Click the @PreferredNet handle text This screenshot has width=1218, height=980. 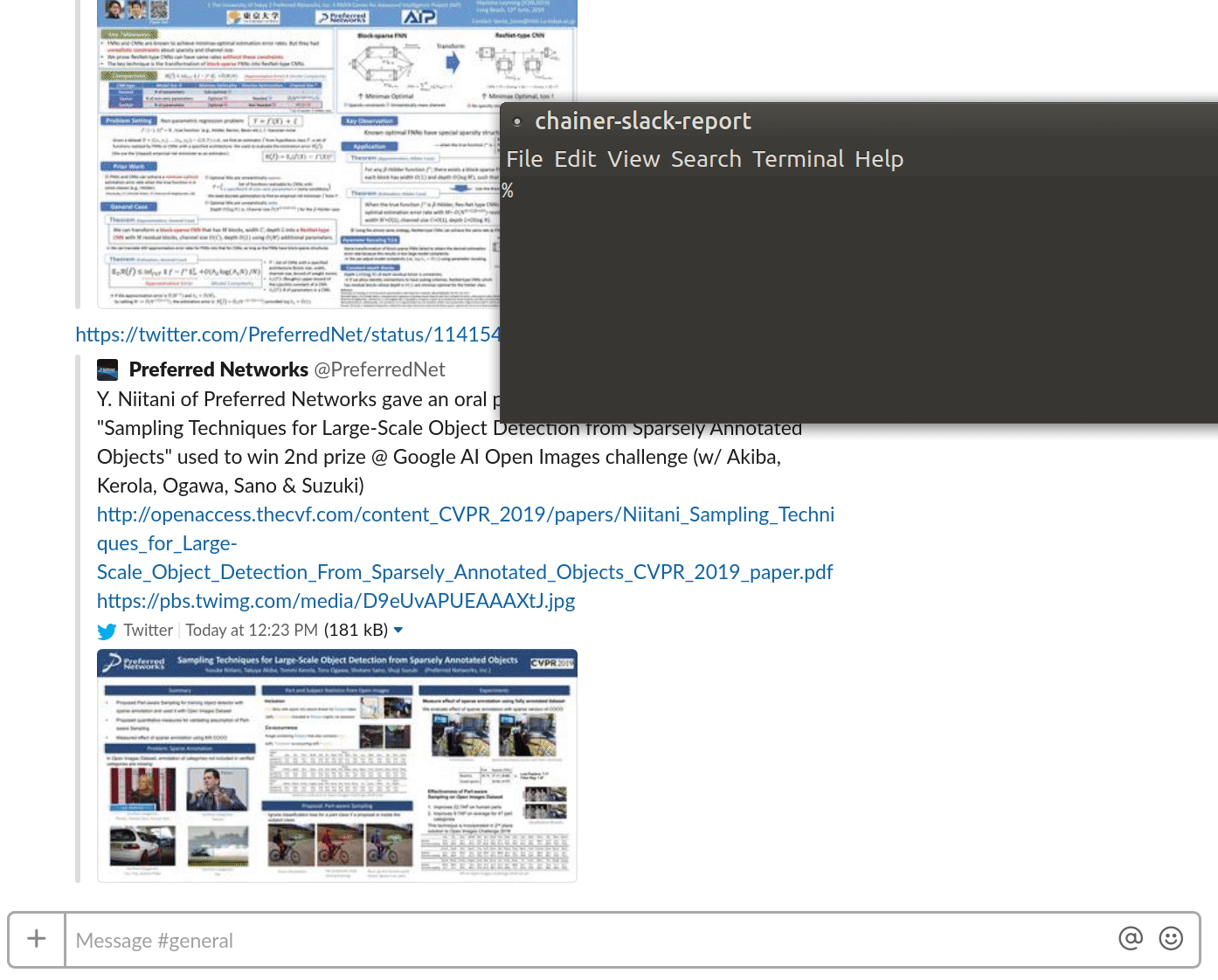[x=379, y=369]
